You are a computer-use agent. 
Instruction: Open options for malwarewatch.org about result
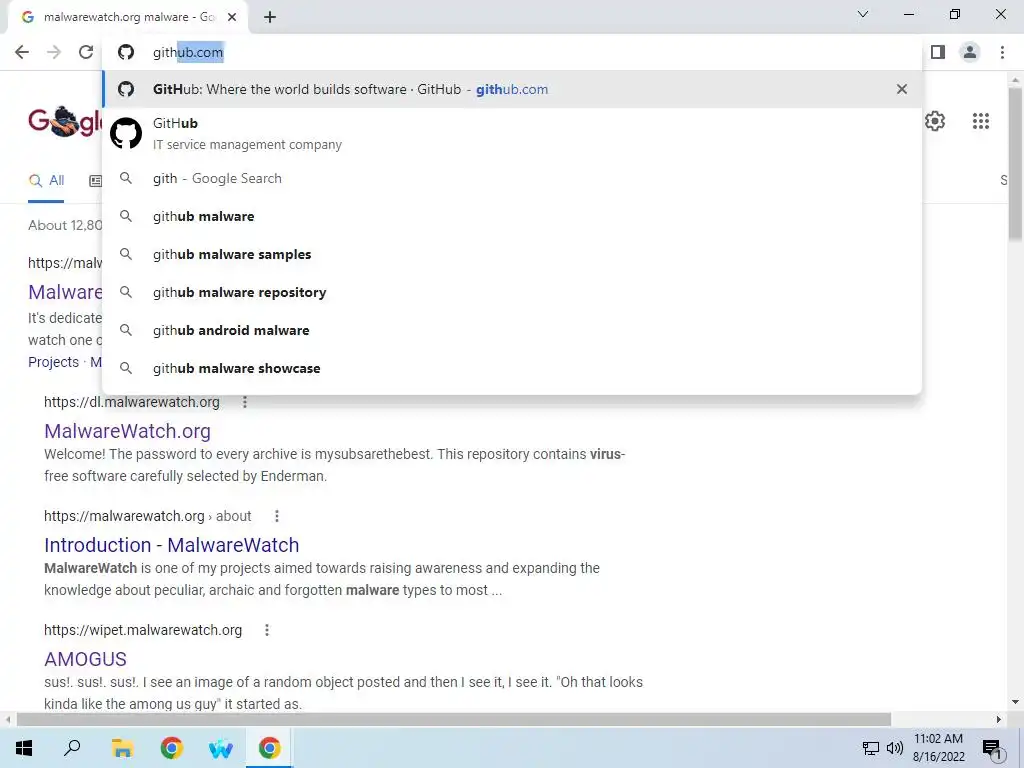click(x=277, y=516)
